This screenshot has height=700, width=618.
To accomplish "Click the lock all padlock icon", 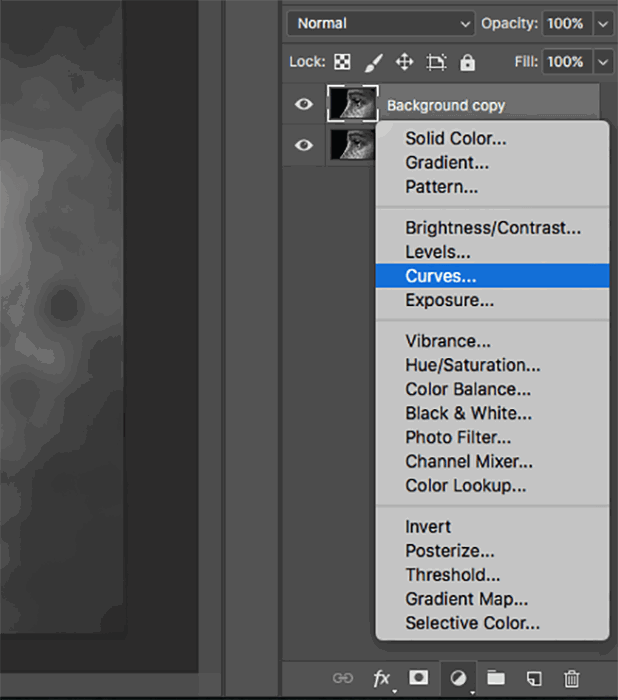I will point(467,62).
